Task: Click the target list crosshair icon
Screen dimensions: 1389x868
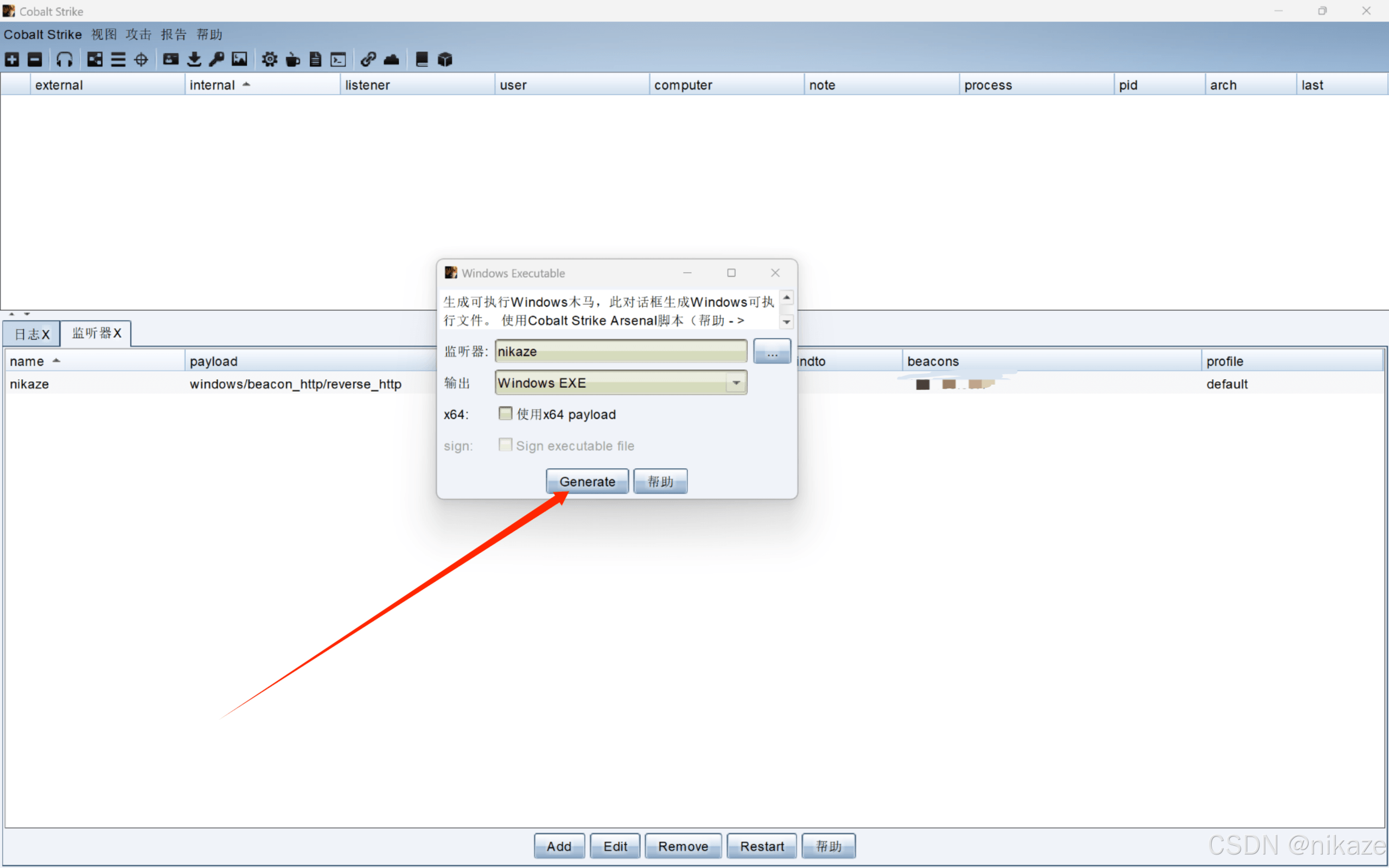Action: click(141, 60)
